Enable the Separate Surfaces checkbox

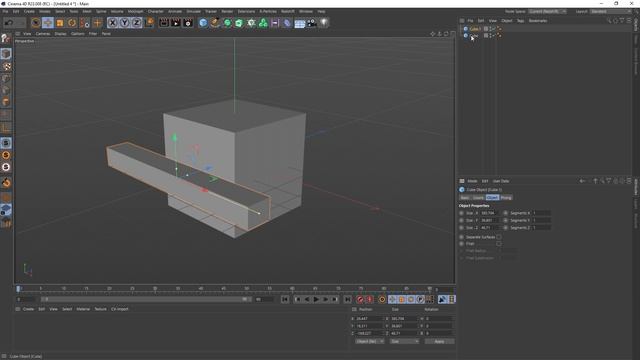pos(499,237)
